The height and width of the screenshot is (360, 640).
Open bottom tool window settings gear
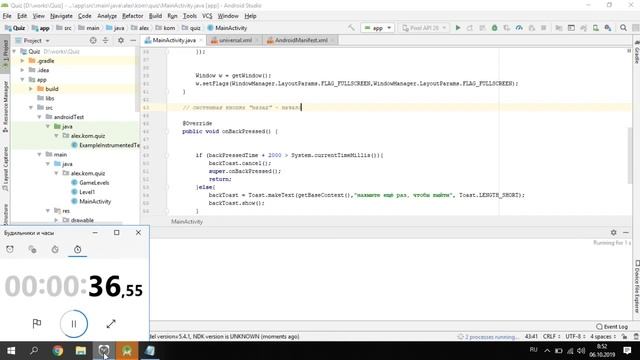pos(613,232)
